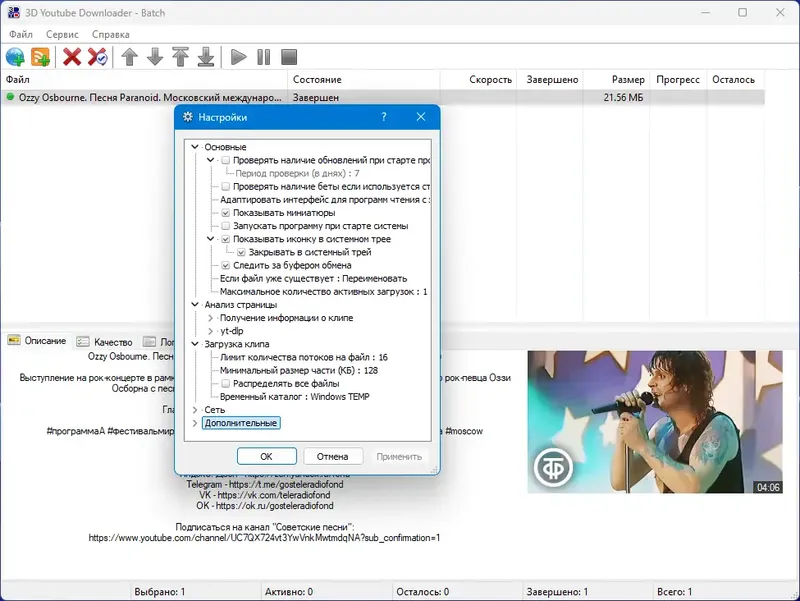Switch to the "Качество" tab
The width and height of the screenshot is (800, 601).
[105, 342]
